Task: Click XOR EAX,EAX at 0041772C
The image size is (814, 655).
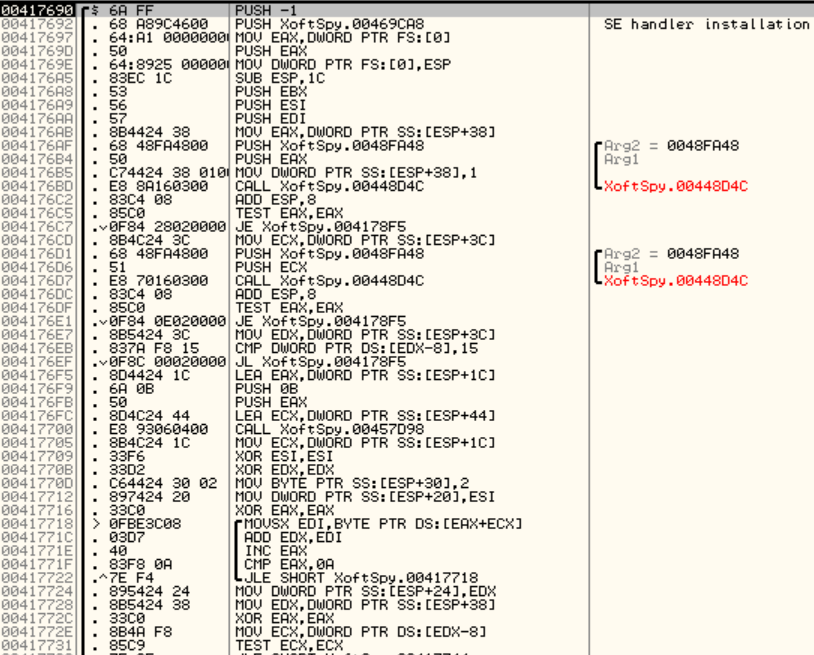Action: (x=284, y=618)
